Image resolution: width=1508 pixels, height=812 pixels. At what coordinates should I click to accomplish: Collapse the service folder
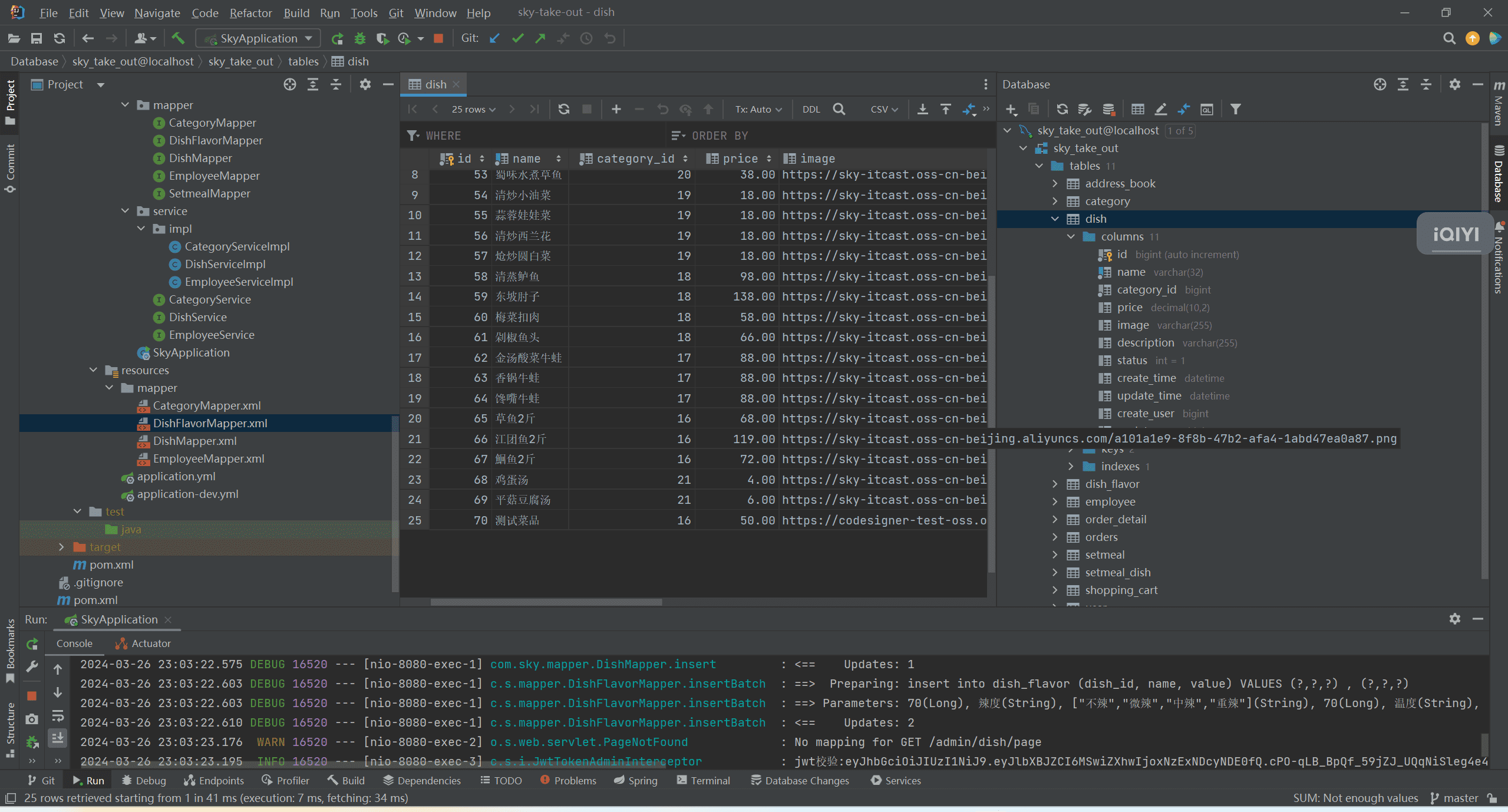point(125,211)
